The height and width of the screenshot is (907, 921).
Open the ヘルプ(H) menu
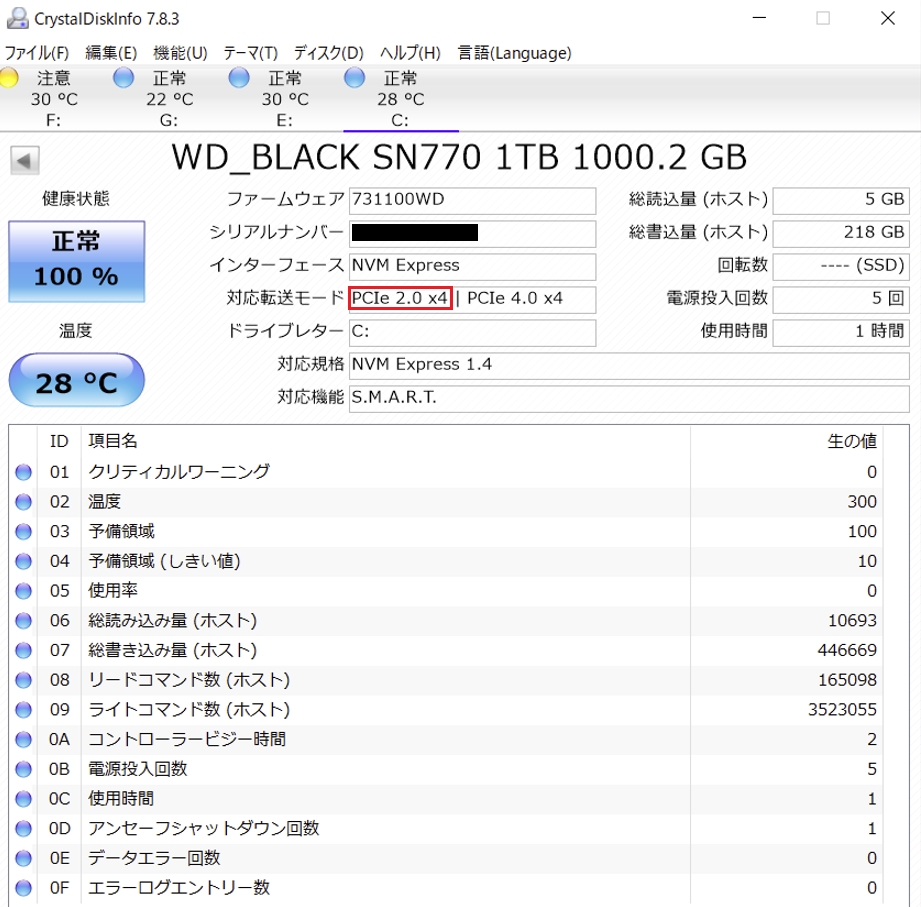pos(410,53)
